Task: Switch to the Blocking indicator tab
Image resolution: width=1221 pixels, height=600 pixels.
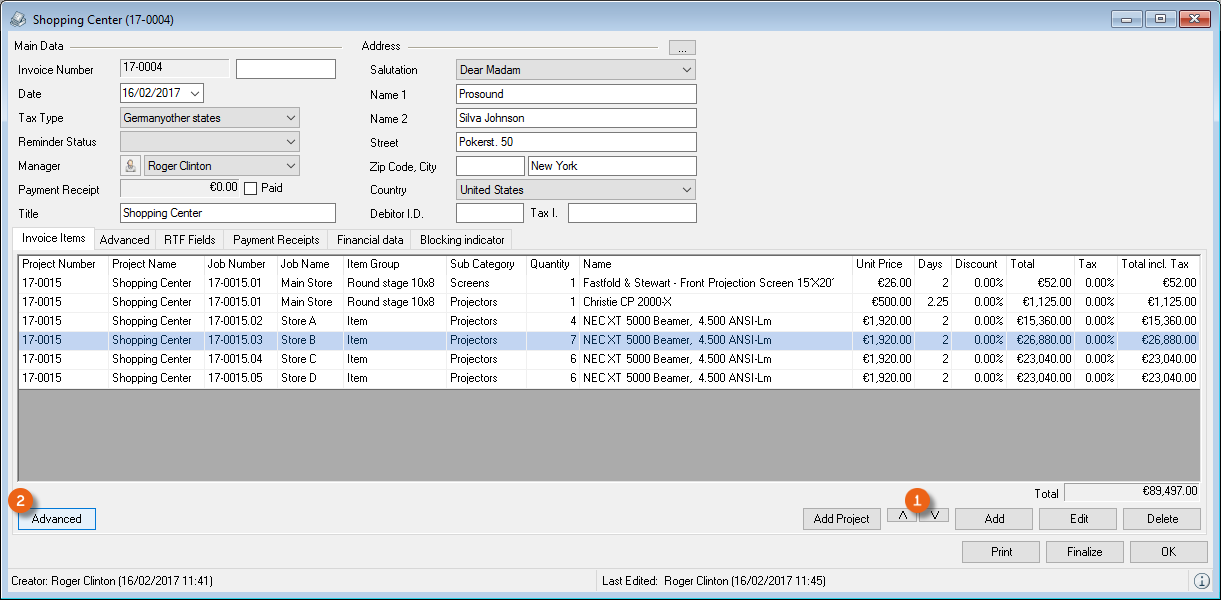Action: click(x=462, y=240)
